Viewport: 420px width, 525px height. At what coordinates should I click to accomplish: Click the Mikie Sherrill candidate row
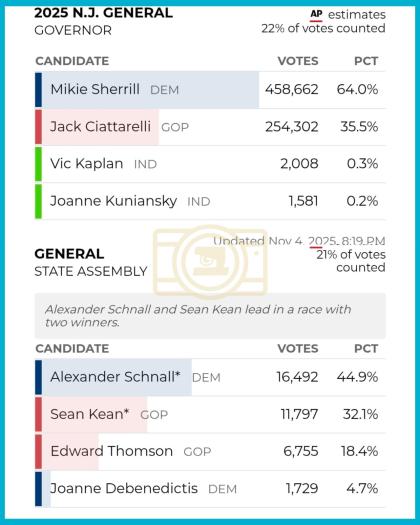click(x=210, y=90)
